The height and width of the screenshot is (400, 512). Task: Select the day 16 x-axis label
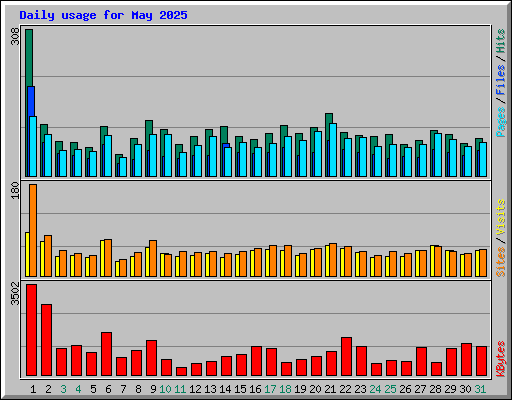[255, 389]
